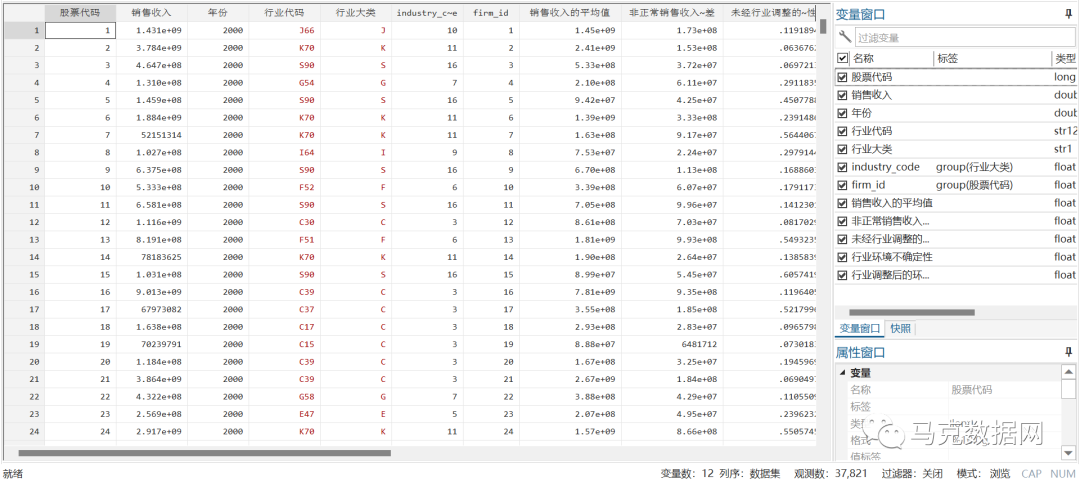Select the 行业大类 column header

coord(355,12)
